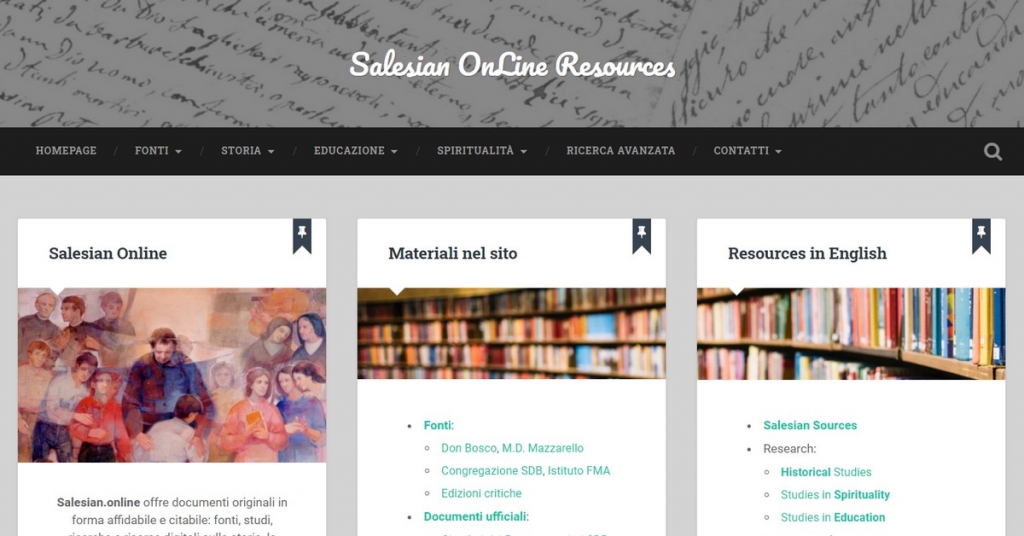The height and width of the screenshot is (536, 1024).
Task: Click the Resources in English bookshelf image
Action: click(851, 334)
